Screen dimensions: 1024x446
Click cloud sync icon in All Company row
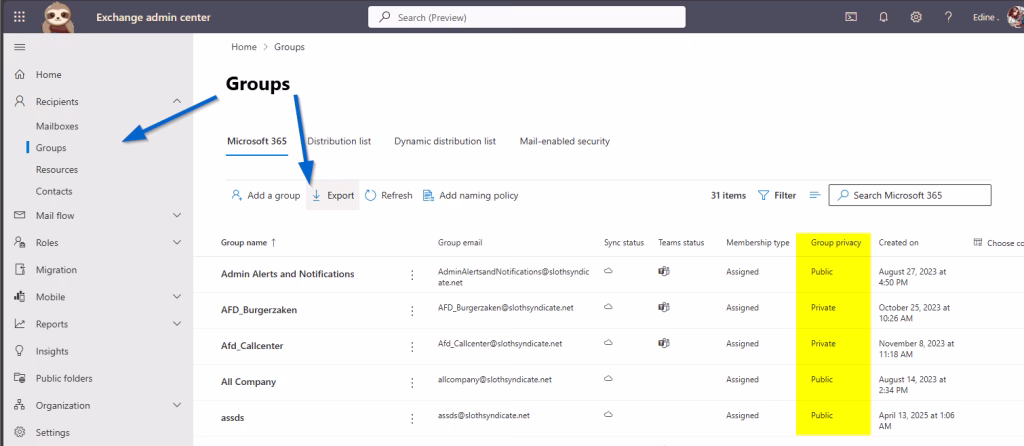coord(608,378)
